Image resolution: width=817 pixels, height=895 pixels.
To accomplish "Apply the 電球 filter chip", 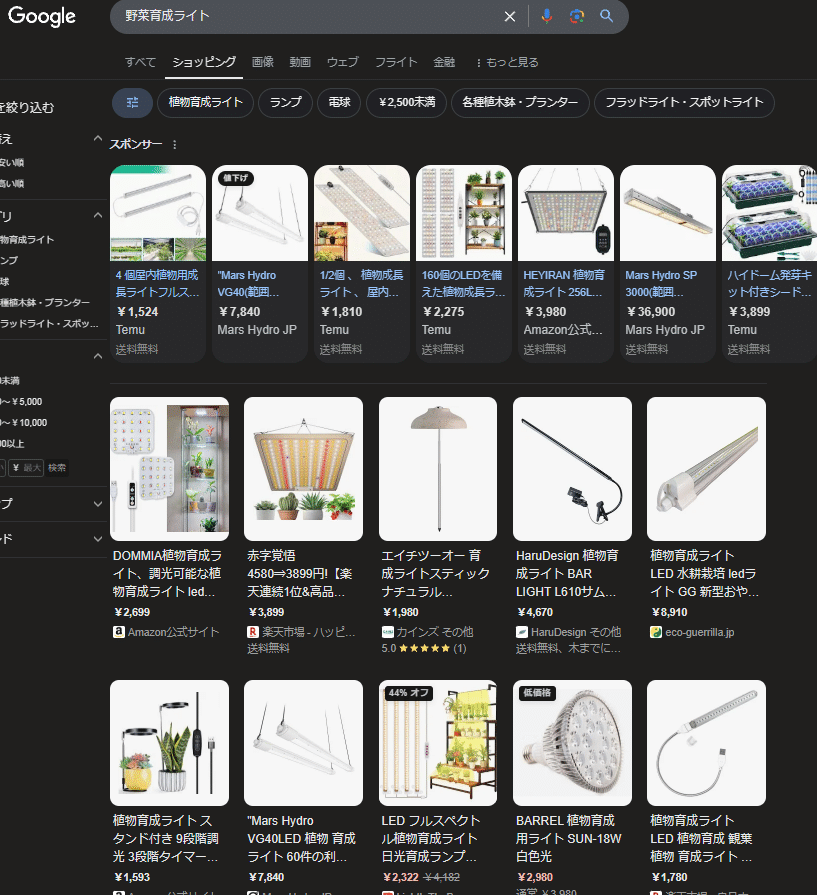I will (339, 103).
